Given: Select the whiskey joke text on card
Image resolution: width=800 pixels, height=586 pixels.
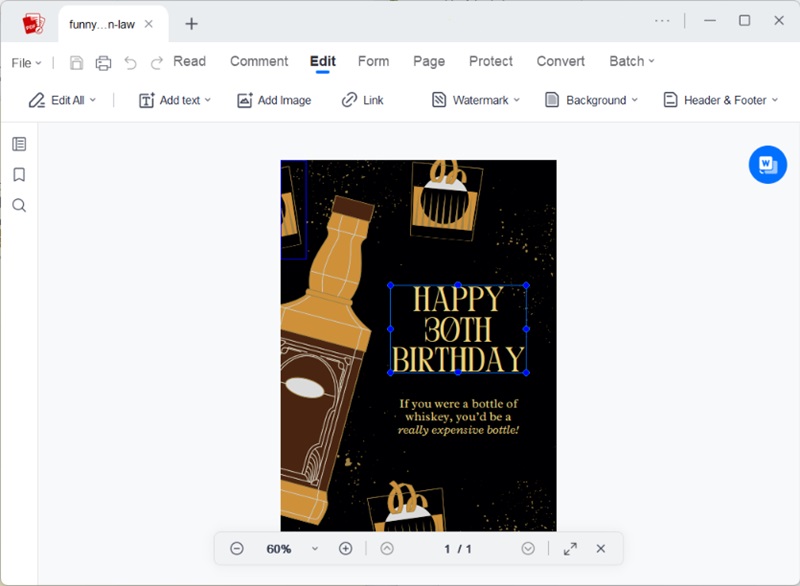Looking at the screenshot, I should point(459,417).
